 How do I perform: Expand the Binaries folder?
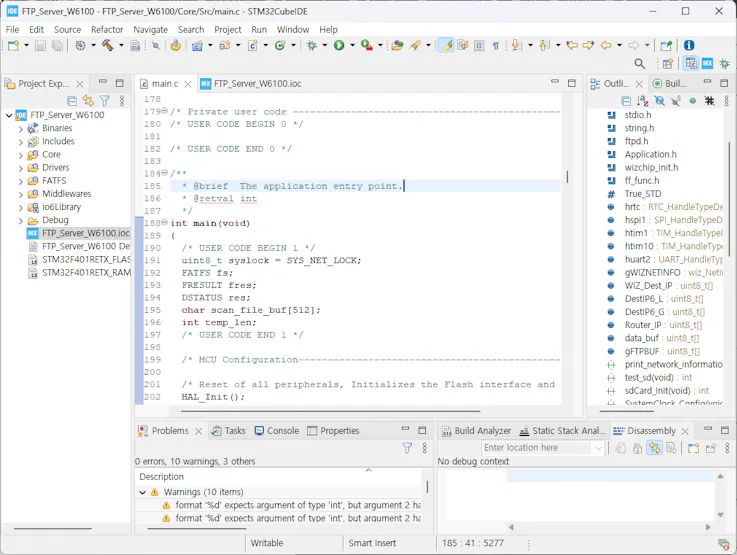click(20, 128)
